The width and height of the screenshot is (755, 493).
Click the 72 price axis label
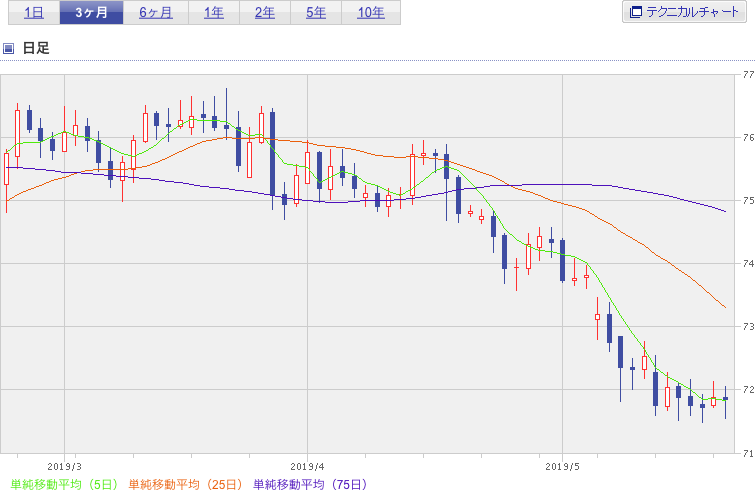click(x=748, y=389)
